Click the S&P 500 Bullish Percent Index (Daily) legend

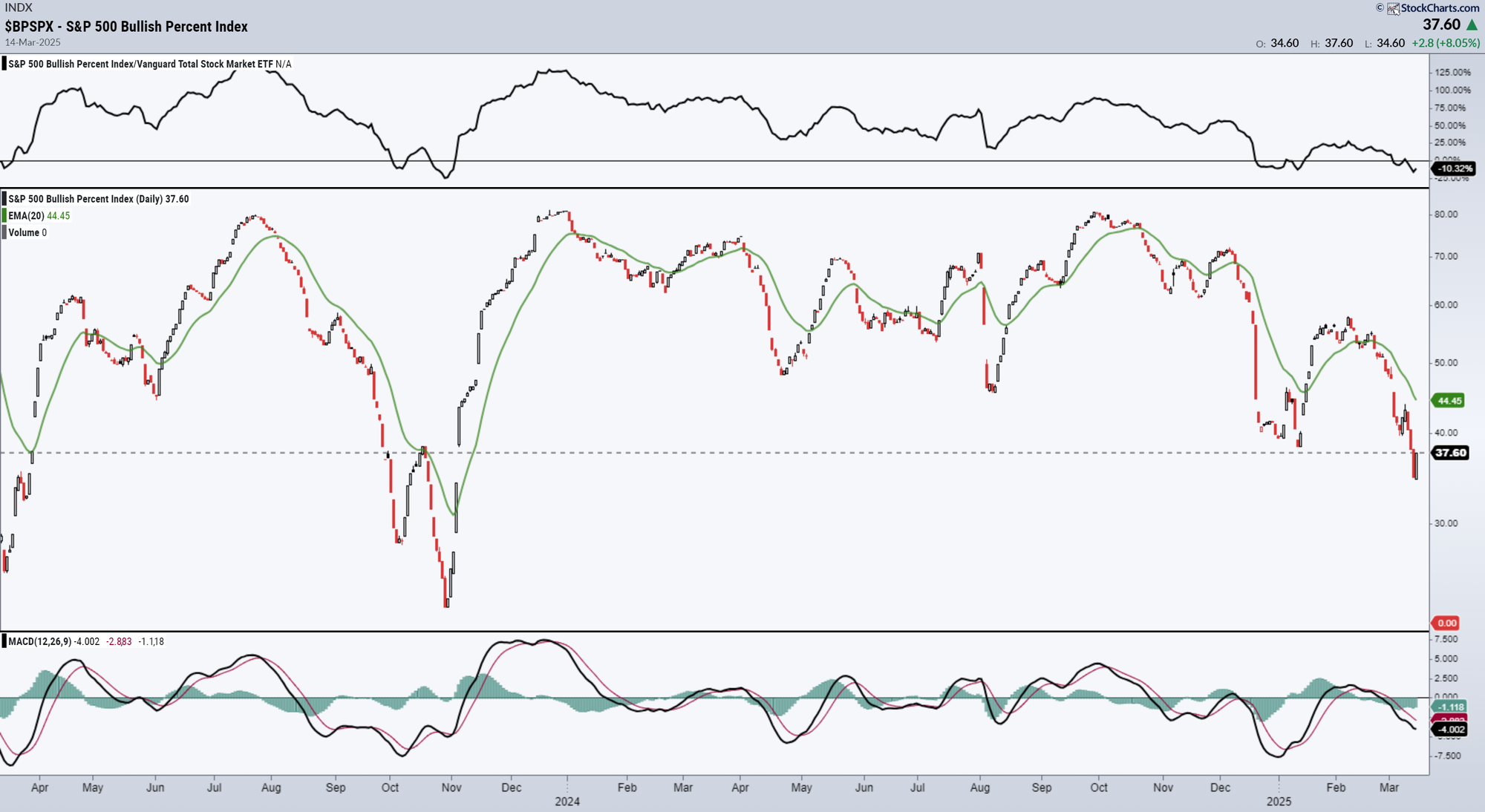click(99, 199)
